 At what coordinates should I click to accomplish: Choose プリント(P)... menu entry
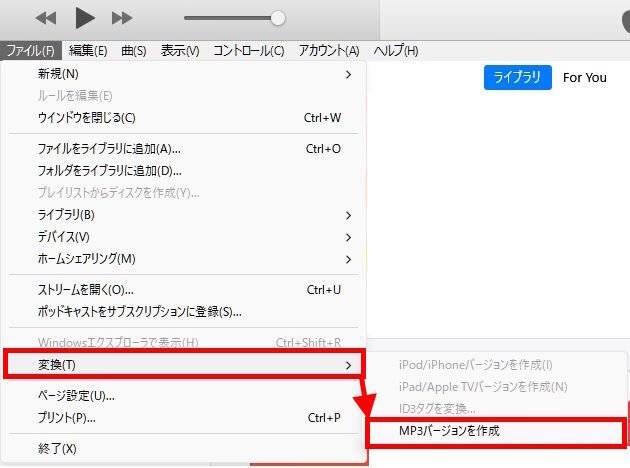tap(184, 418)
